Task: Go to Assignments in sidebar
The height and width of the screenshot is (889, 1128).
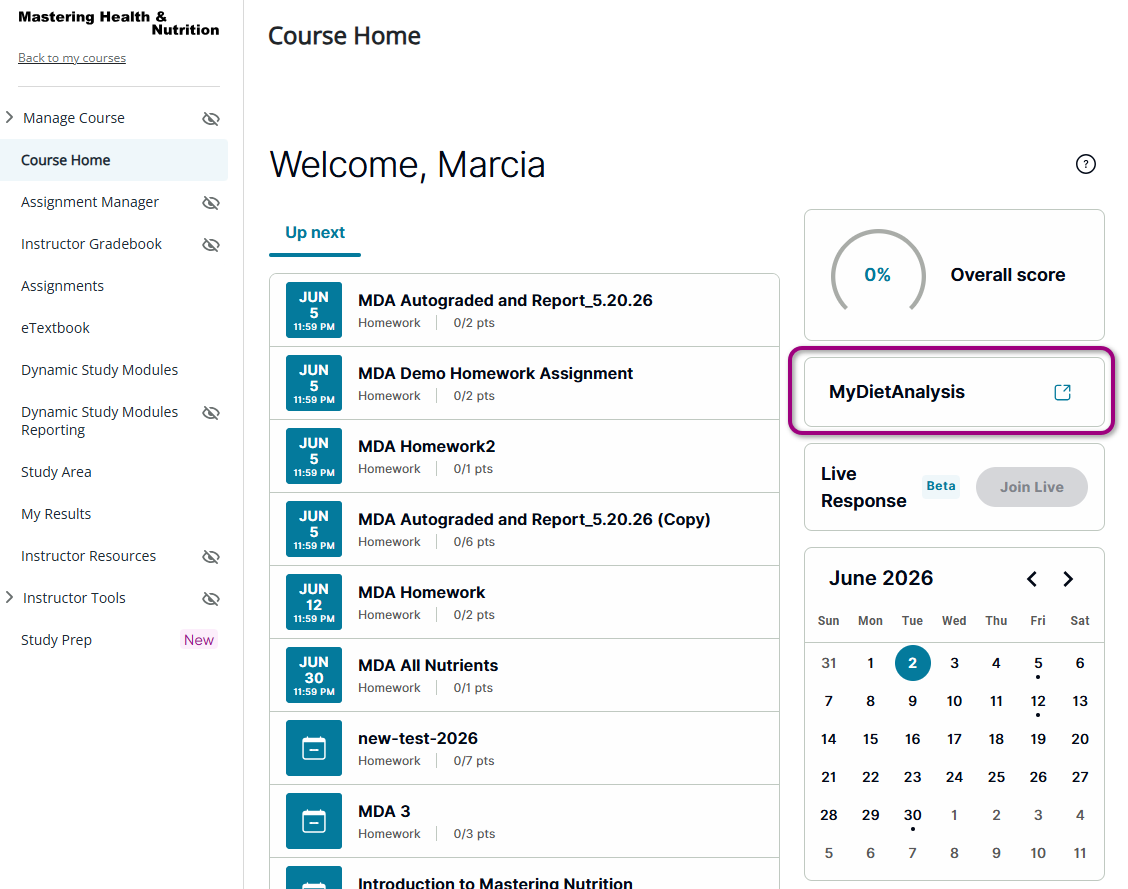Action: [x=63, y=286]
